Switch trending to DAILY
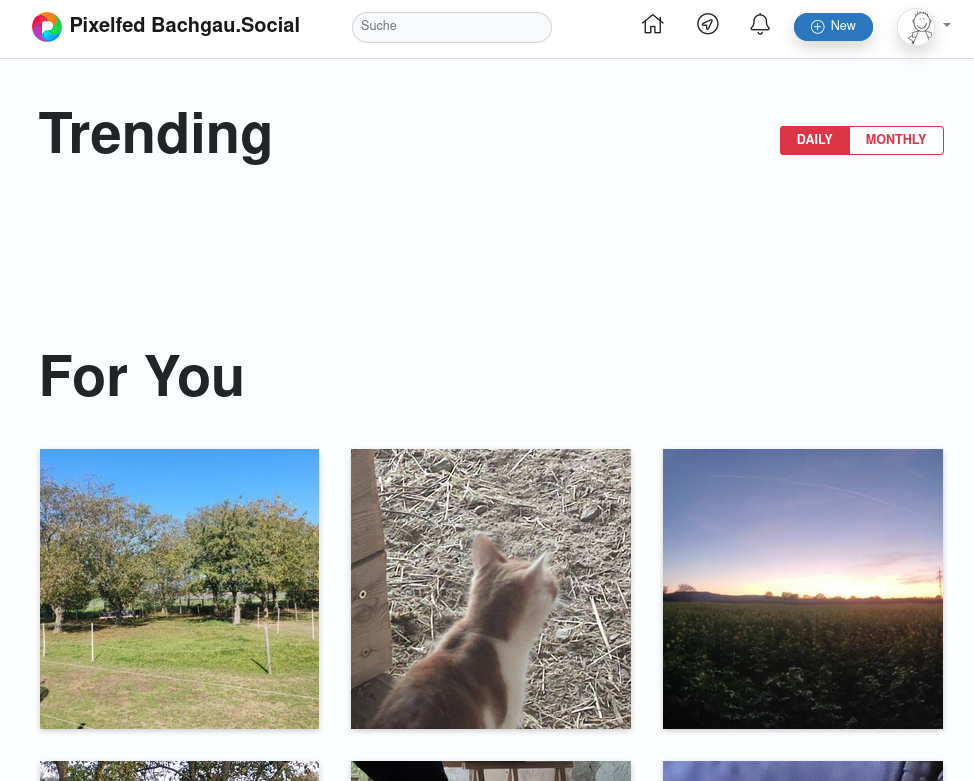This screenshot has width=974, height=781. click(814, 140)
